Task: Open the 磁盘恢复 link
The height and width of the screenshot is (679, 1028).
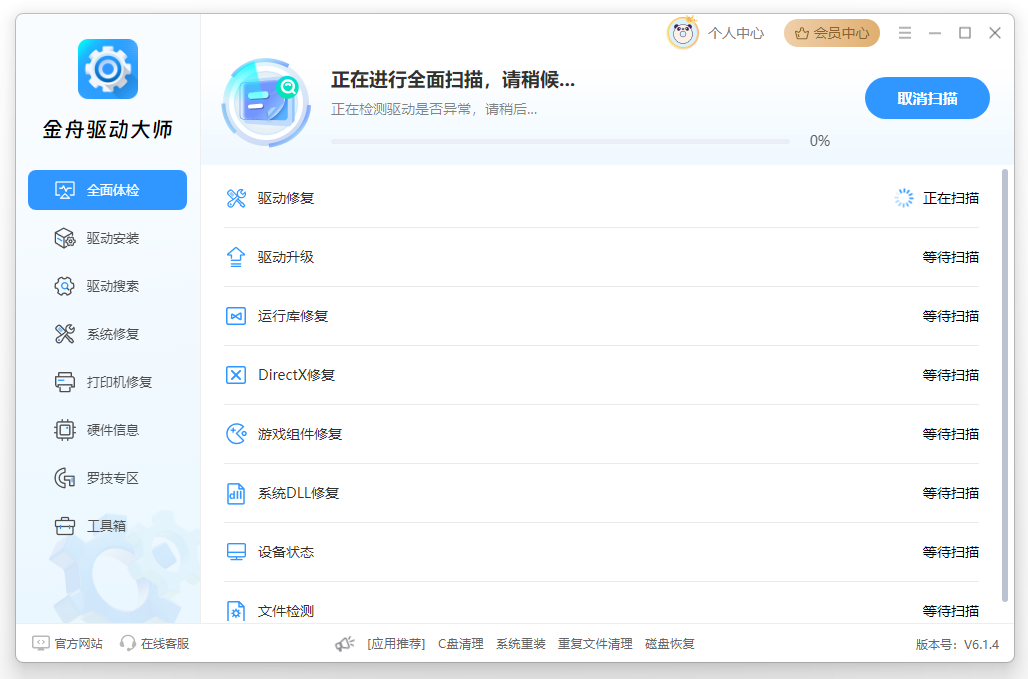Action: point(669,644)
